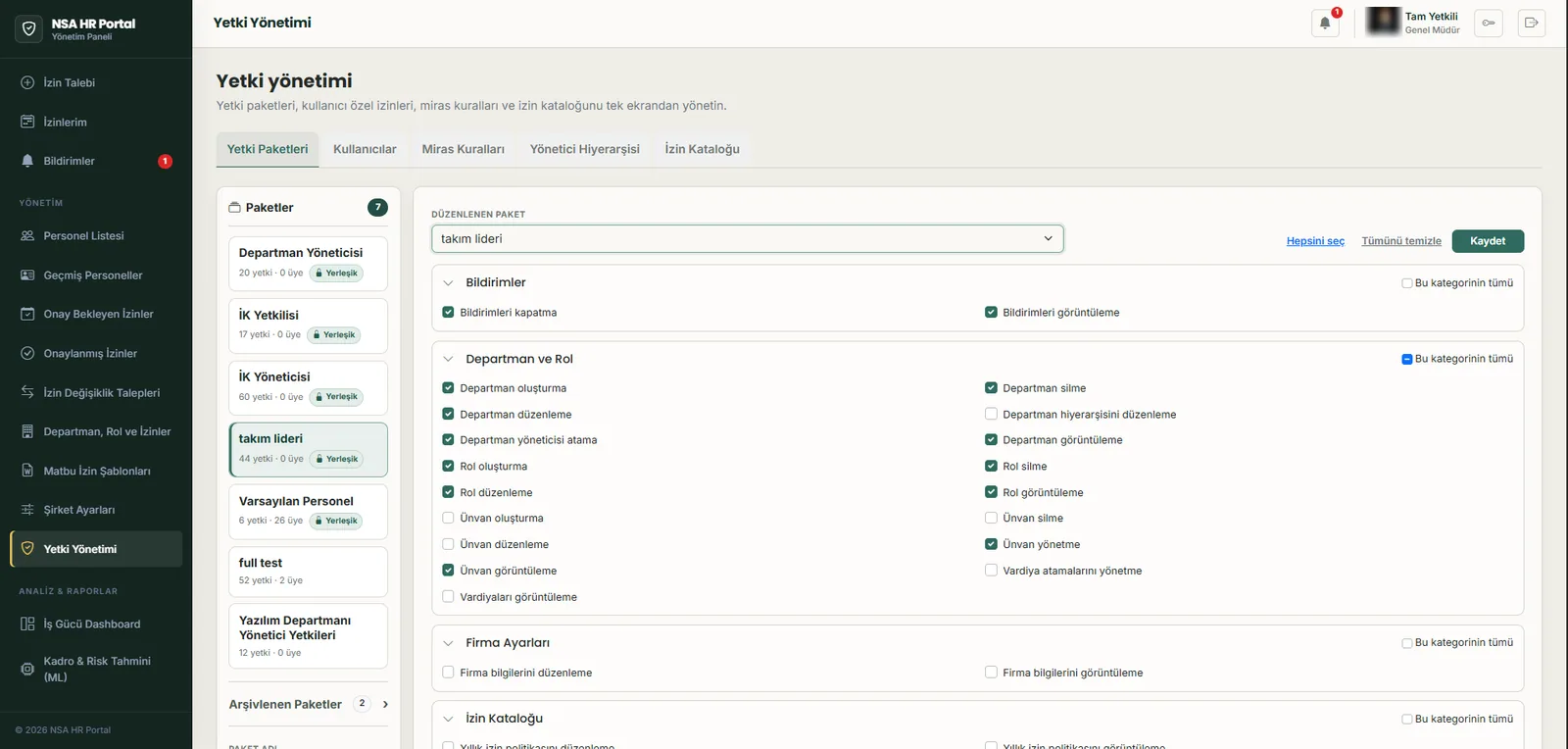Click the logout icon in header
The width and height of the screenshot is (1568, 749).
[1532, 23]
